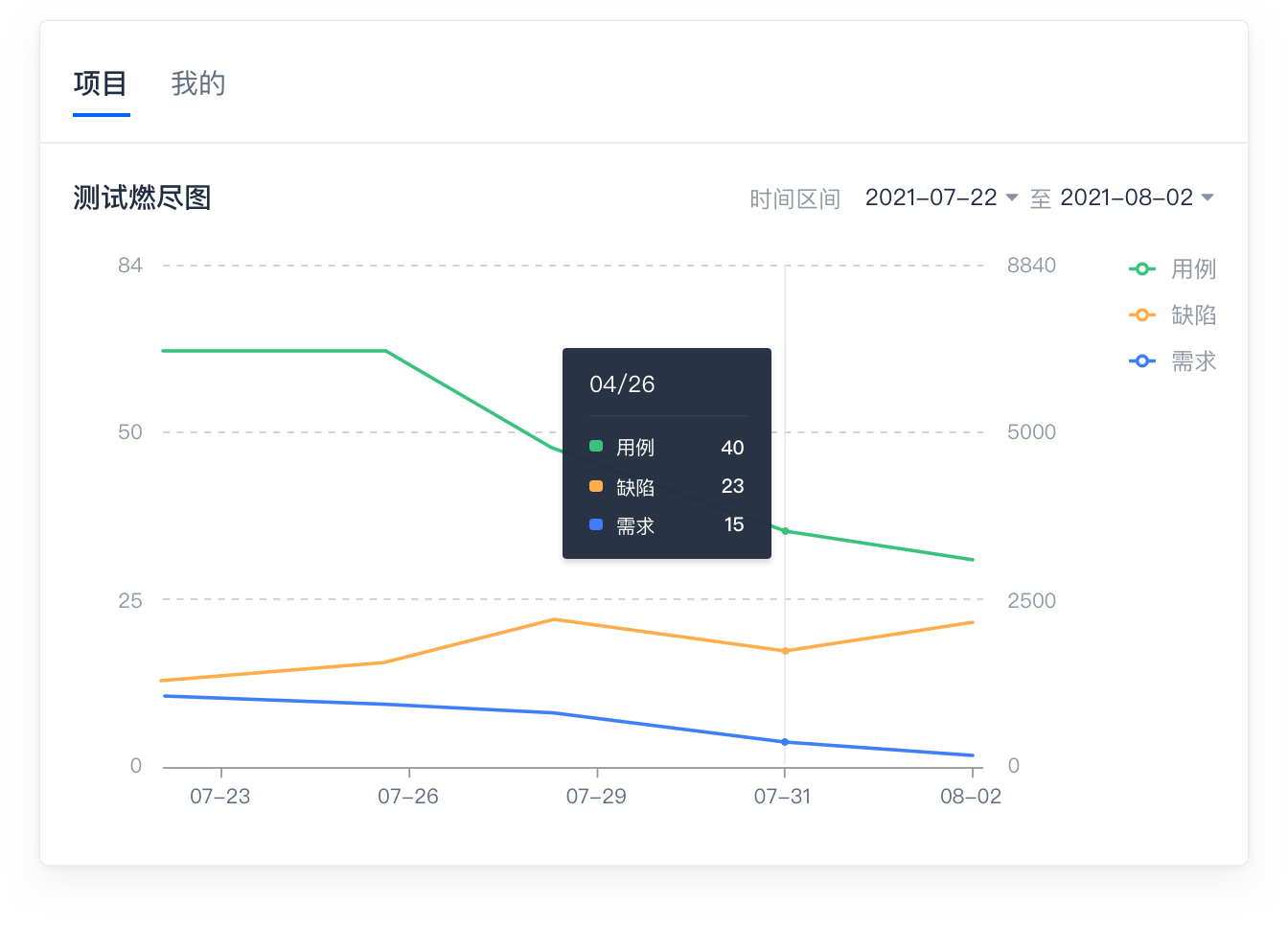This screenshot has width=1288, height=928.
Task: Click the orange 缺陷 legend marker icon
Action: click(x=1141, y=315)
